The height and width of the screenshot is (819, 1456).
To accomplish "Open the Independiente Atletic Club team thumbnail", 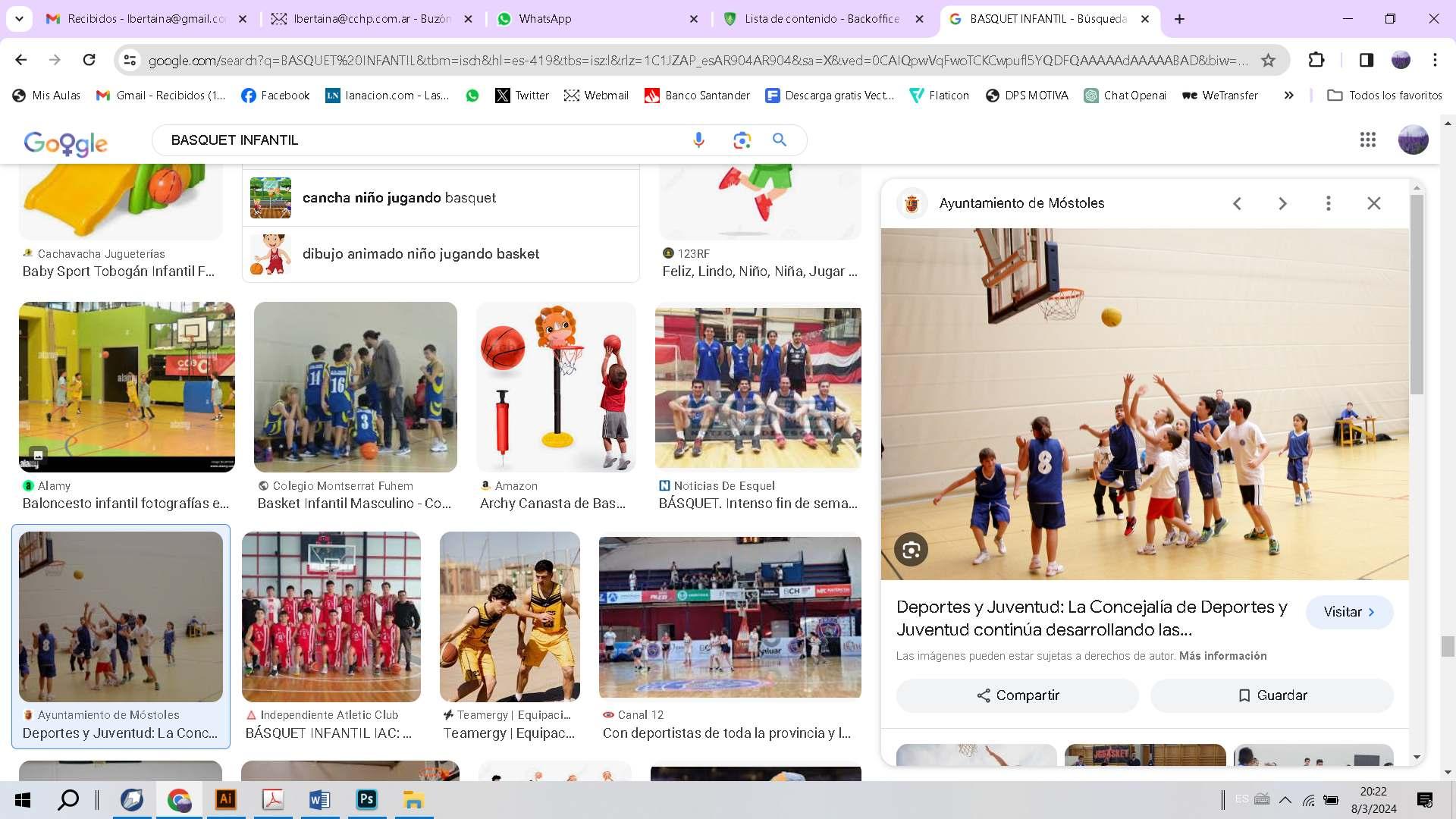I will point(331,617).
